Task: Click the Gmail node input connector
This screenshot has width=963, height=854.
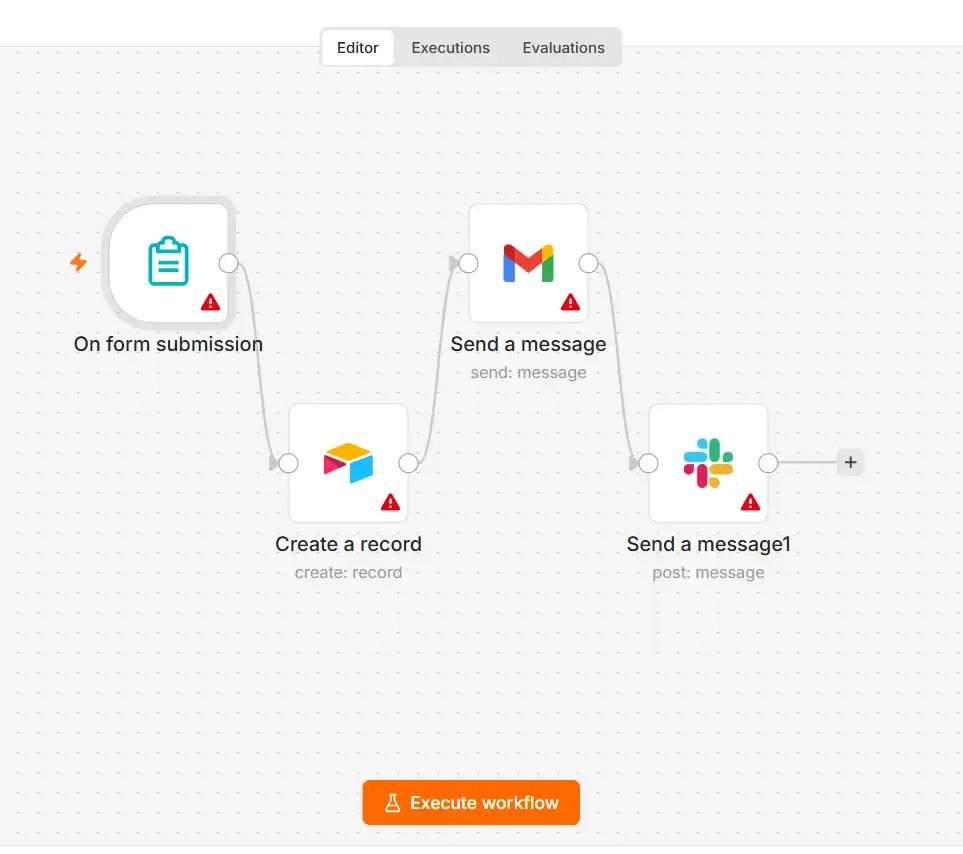Action: 468,263
